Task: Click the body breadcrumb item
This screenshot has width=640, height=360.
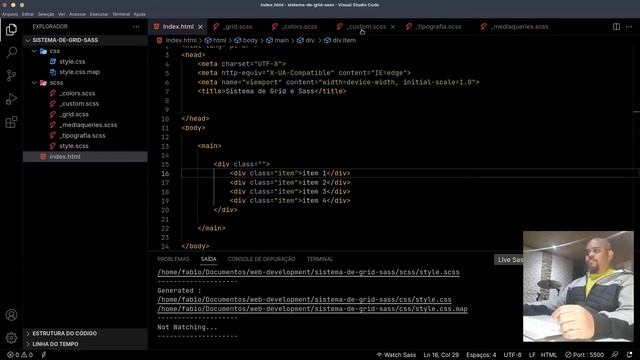Action: pyautogui.click(x=246, y=40)
